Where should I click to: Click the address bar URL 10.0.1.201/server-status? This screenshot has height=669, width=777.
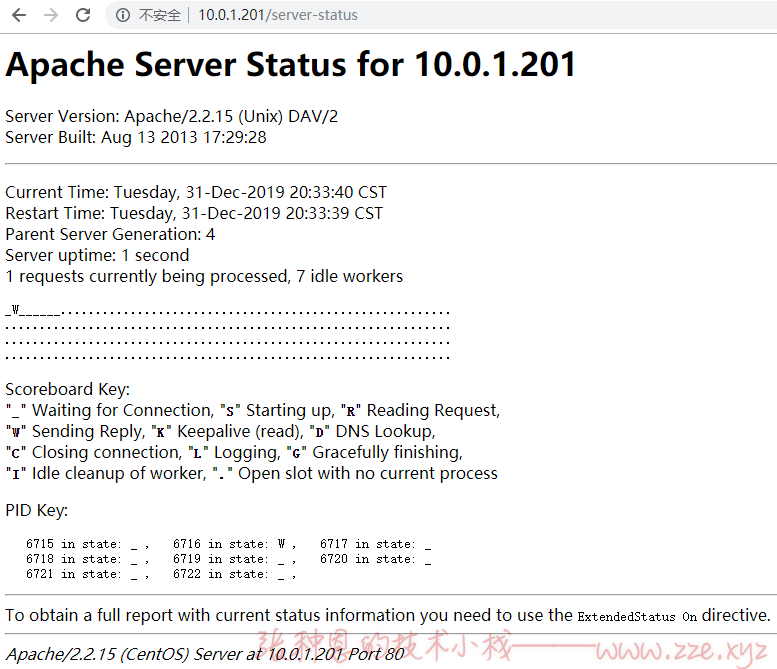point(278,15)
